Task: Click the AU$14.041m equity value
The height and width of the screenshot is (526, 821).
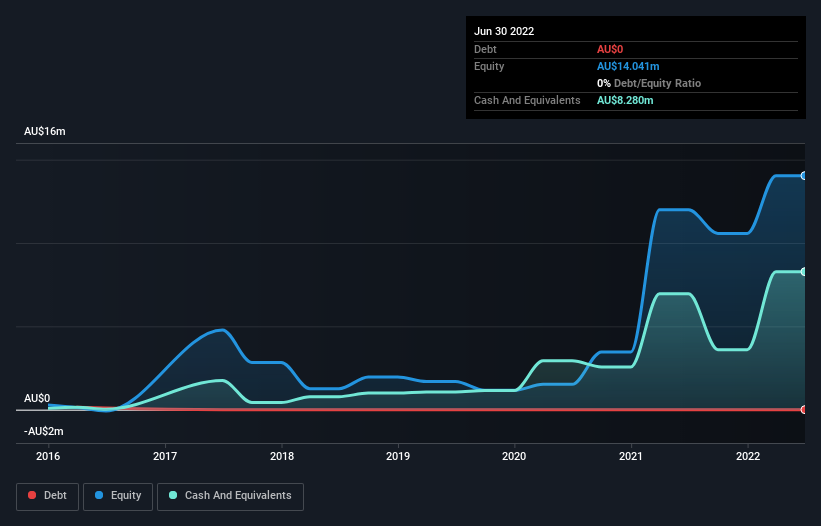Action: coord(628,66)
